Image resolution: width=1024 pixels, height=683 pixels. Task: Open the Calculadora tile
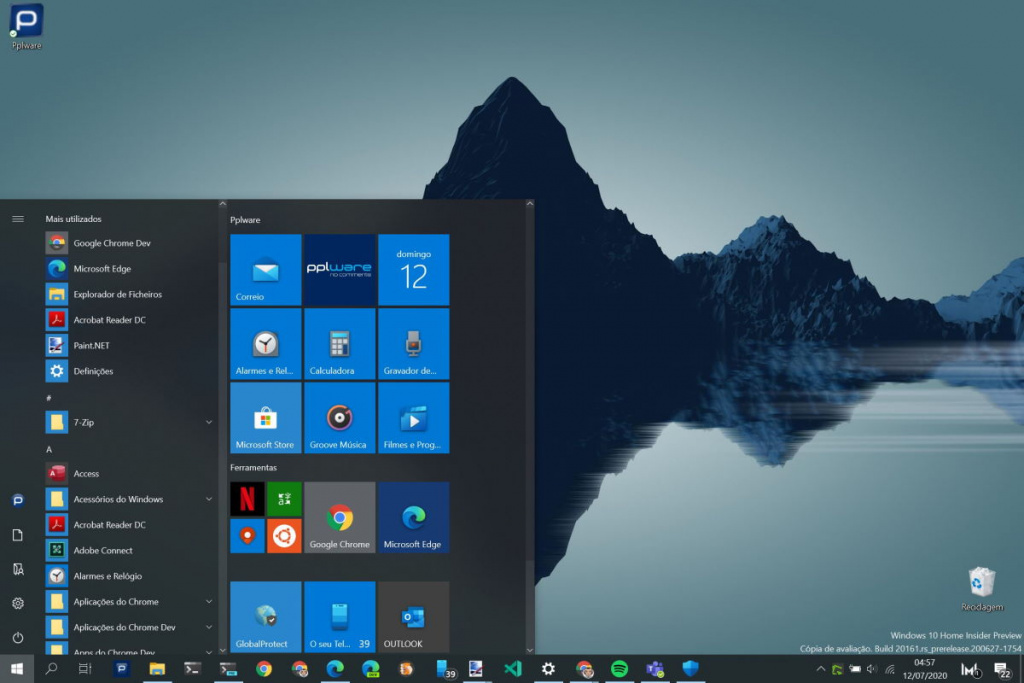pos(339,344)
